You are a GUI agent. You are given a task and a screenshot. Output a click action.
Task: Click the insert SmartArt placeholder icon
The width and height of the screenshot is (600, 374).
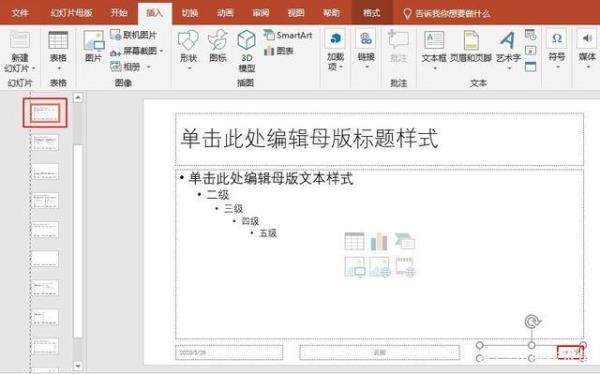[x=405, y=241]
